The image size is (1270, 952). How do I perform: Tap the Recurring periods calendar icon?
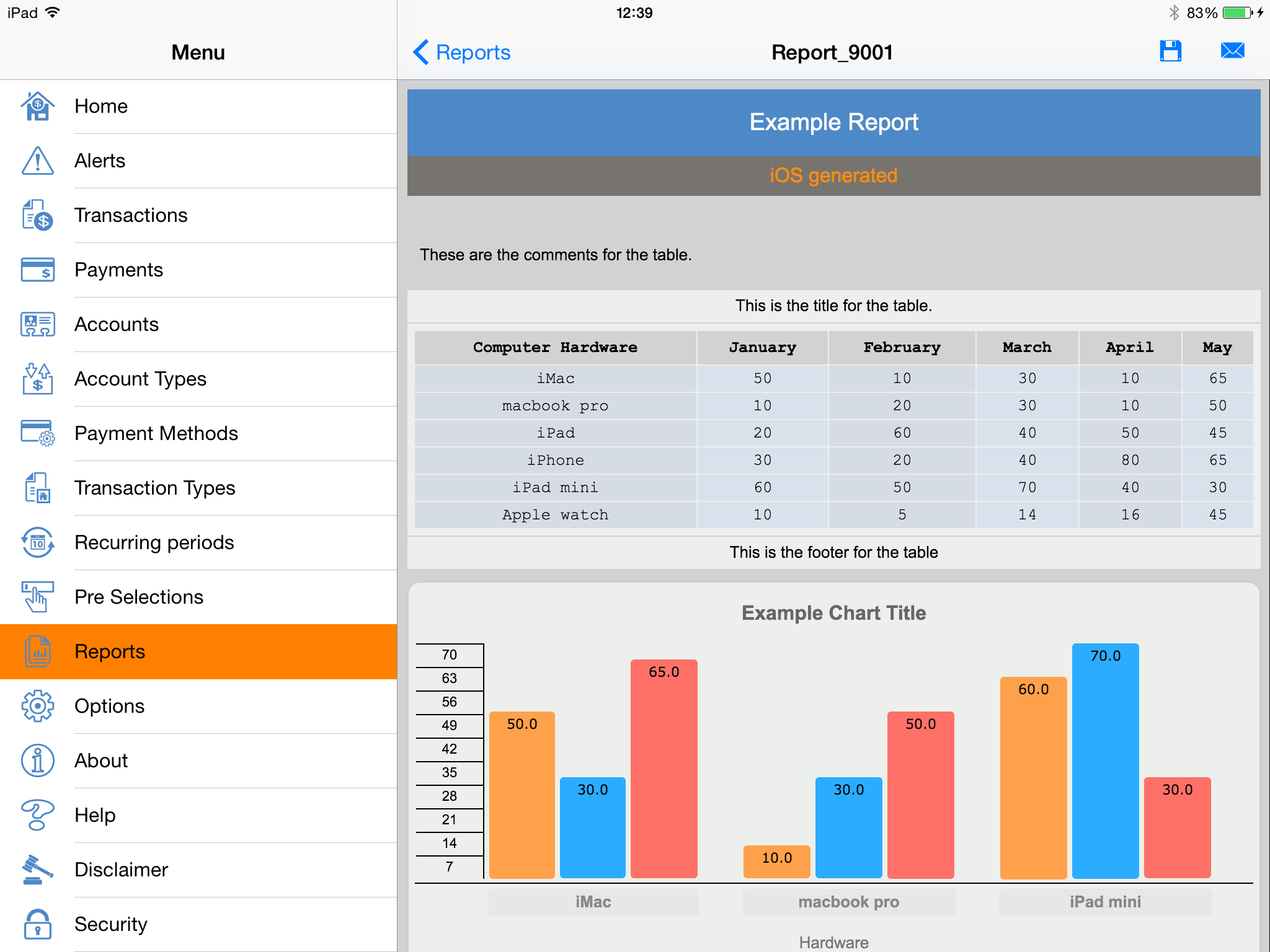38,542
